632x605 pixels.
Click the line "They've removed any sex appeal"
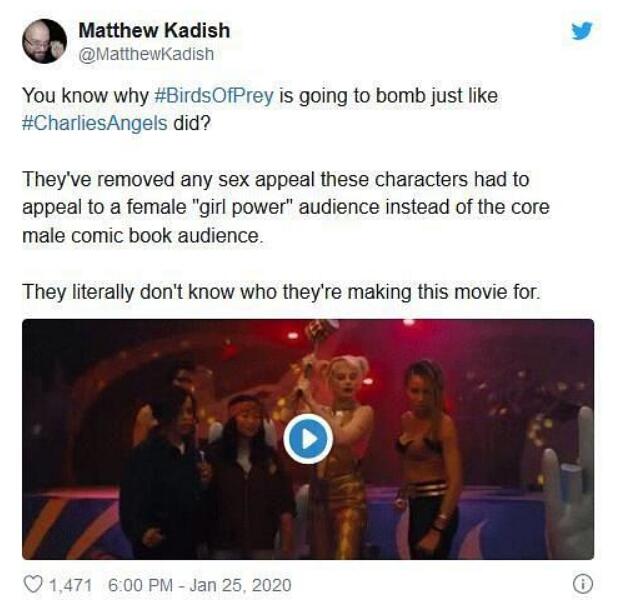[x=276, y=179]
